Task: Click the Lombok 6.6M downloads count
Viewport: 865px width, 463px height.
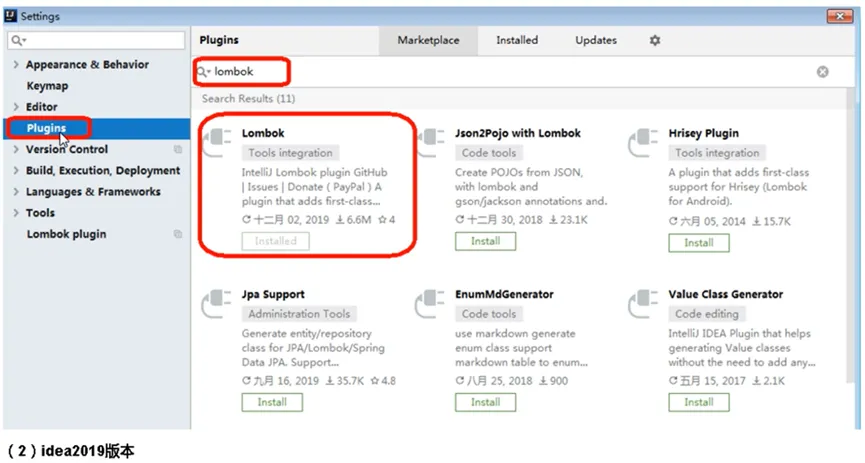Action: [x=354, y=220]
